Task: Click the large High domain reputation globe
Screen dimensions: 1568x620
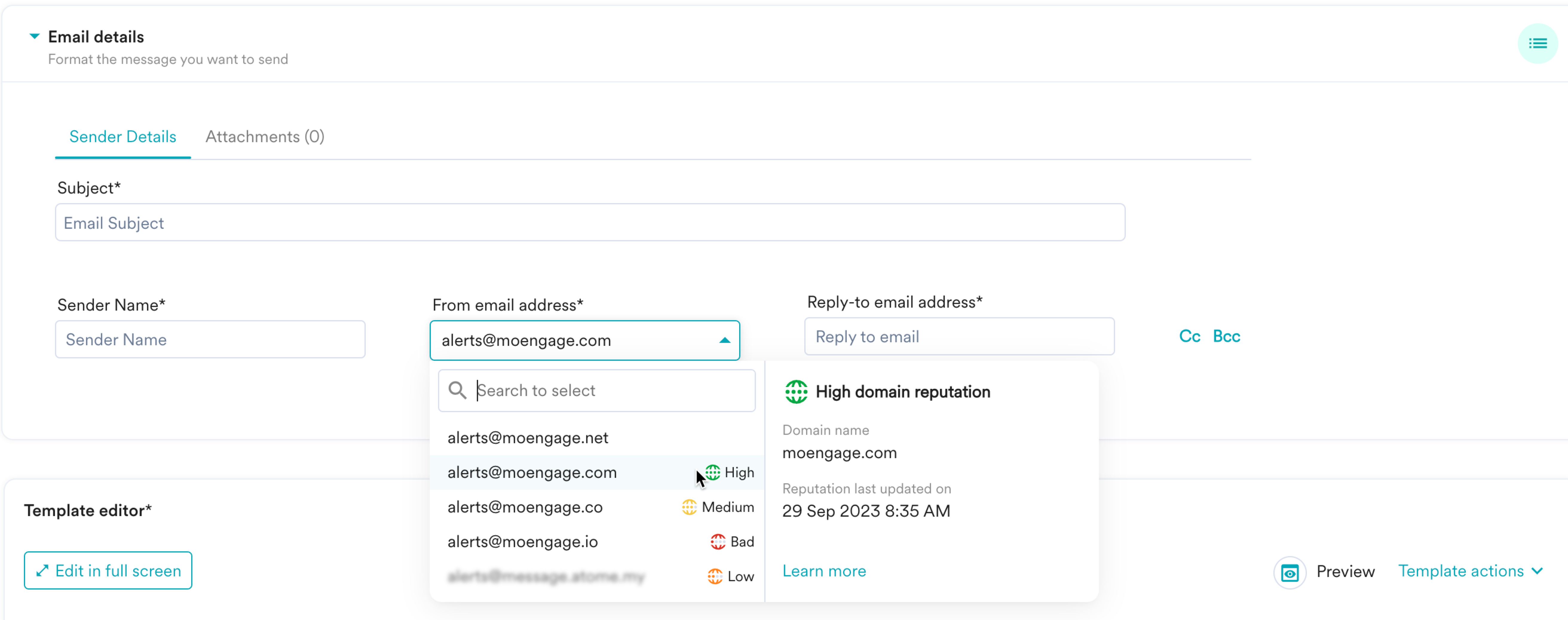Action: point(796,392)
